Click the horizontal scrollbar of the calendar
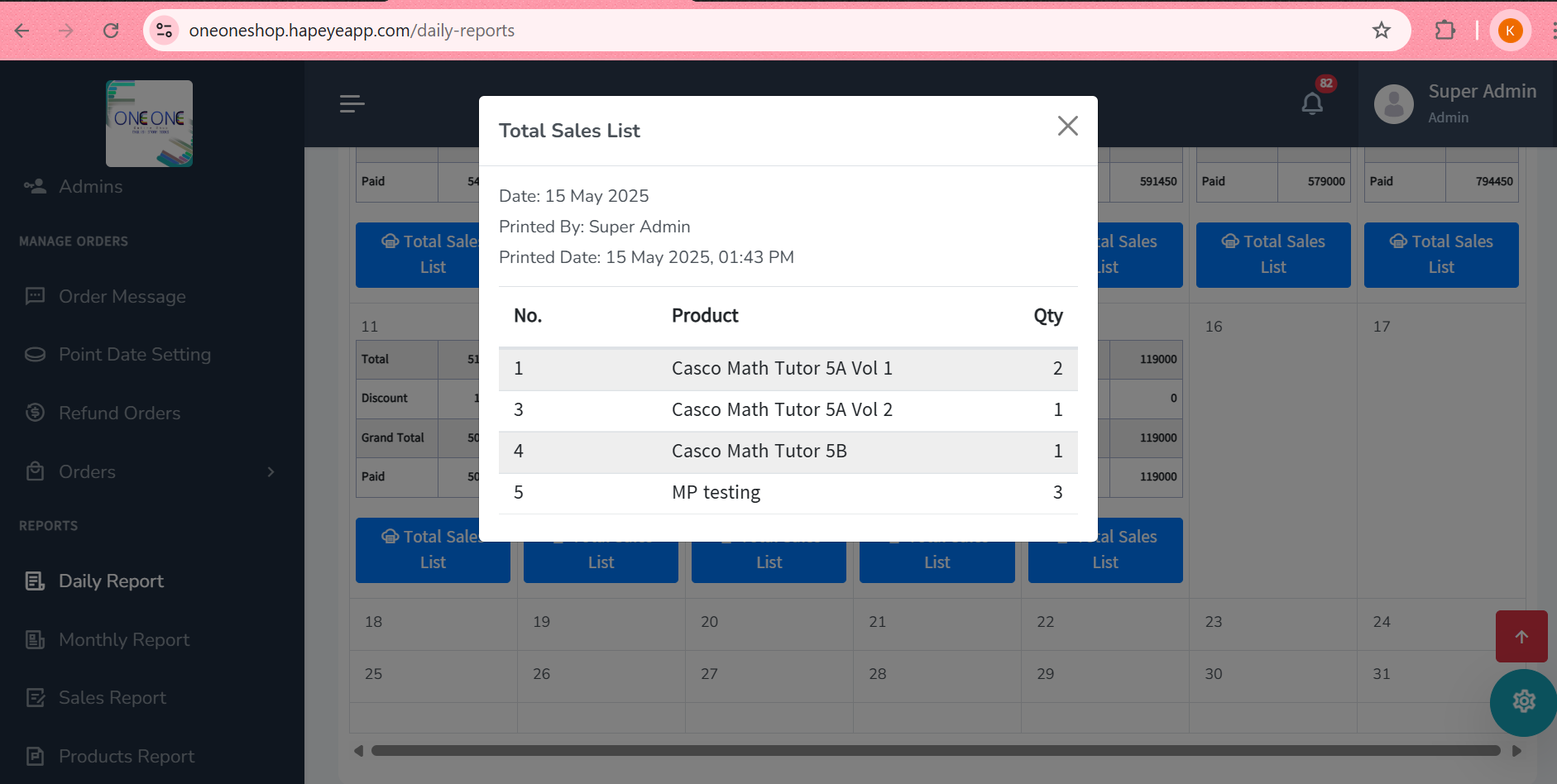Screen dimensions: 1557x784 coord(935,751)
